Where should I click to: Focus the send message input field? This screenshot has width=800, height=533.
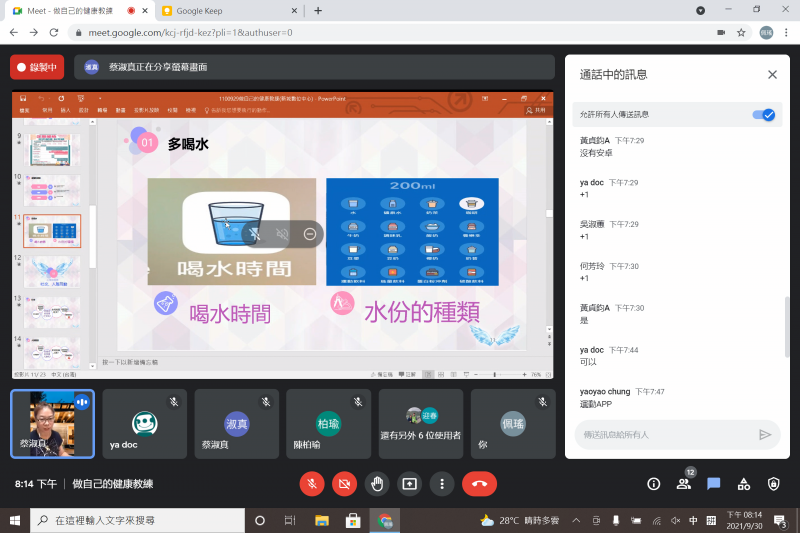pyautogui.click(x=666, y=435)
